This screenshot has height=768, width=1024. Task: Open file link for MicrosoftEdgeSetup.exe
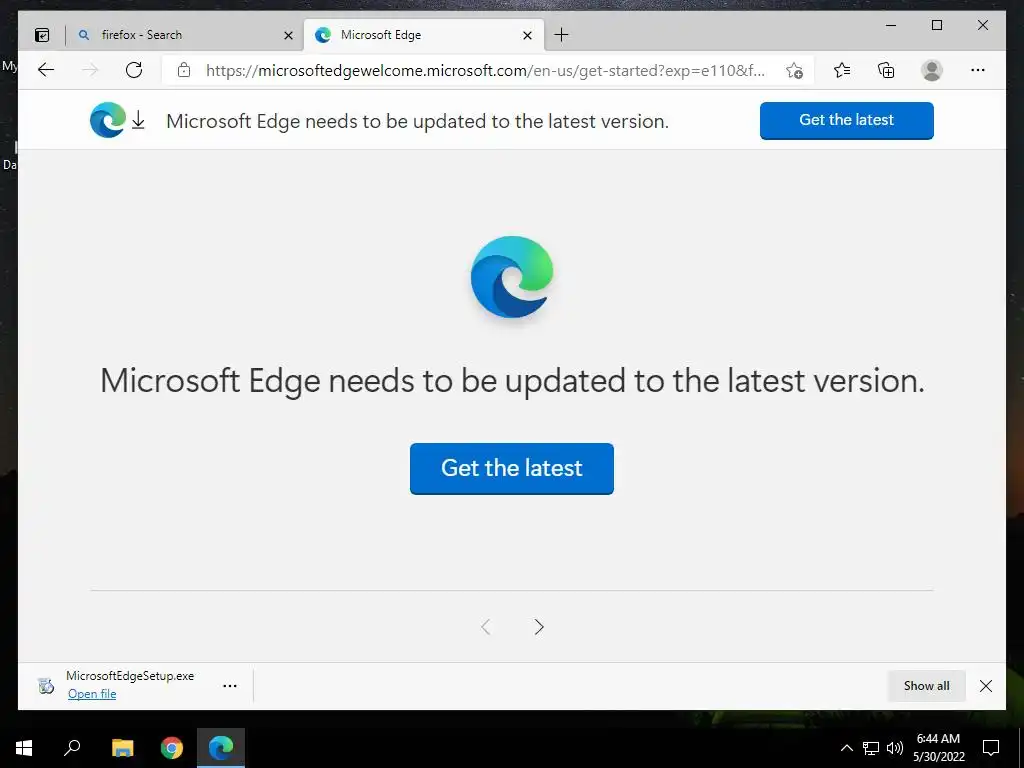click(92, 694)
